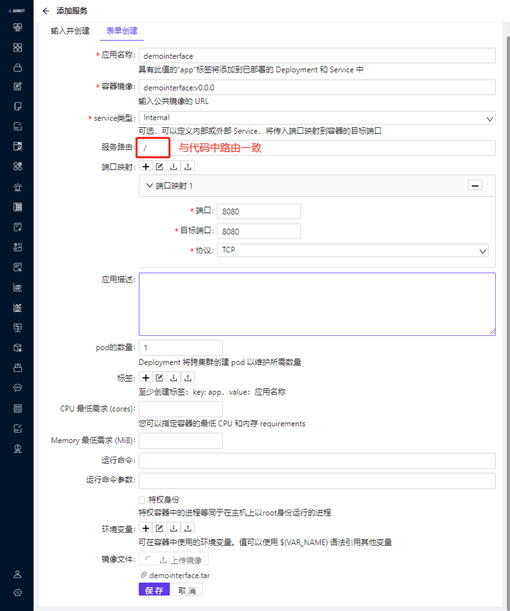Click the 保存 button
Viewport: 510px width, 611px height.
click(x=154, y=590)
